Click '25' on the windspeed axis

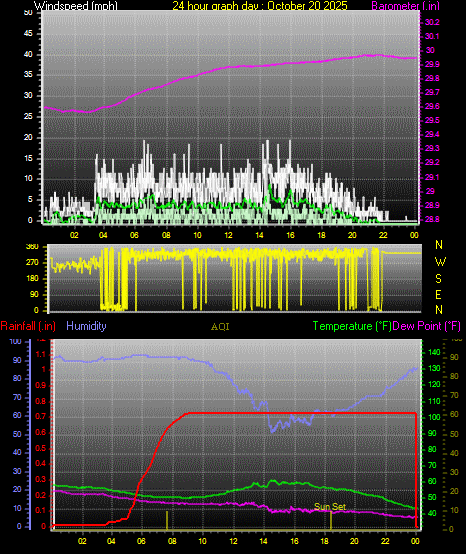click(x=28, y=116)
